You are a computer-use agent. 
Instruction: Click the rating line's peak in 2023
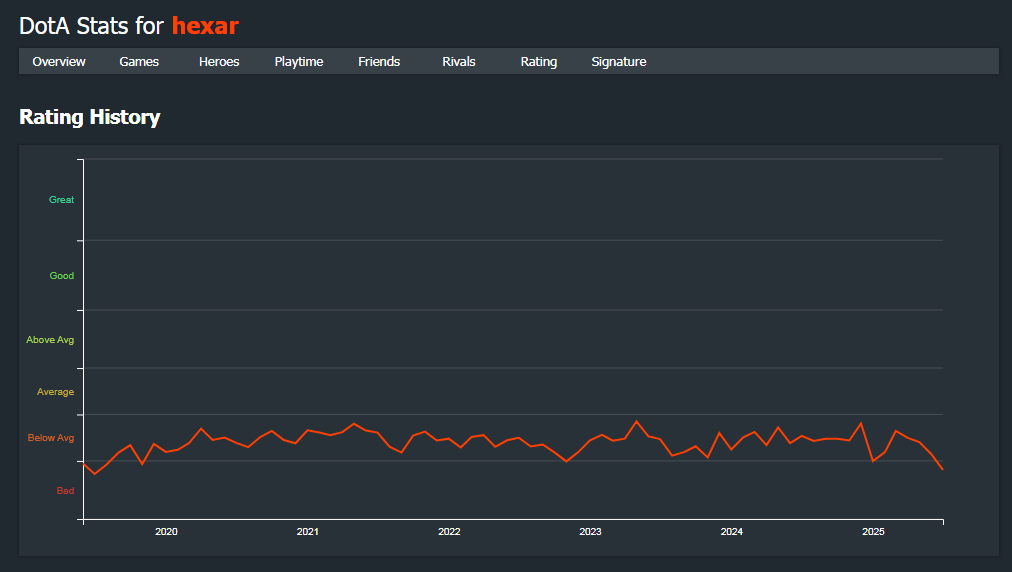(636, 422)
